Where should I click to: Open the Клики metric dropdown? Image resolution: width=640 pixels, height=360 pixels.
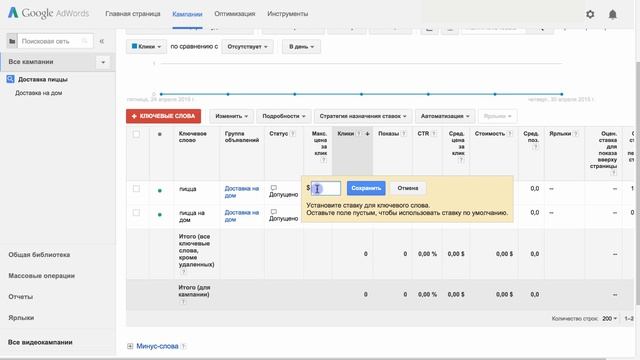pyautogui.click(x=146, y=47)
